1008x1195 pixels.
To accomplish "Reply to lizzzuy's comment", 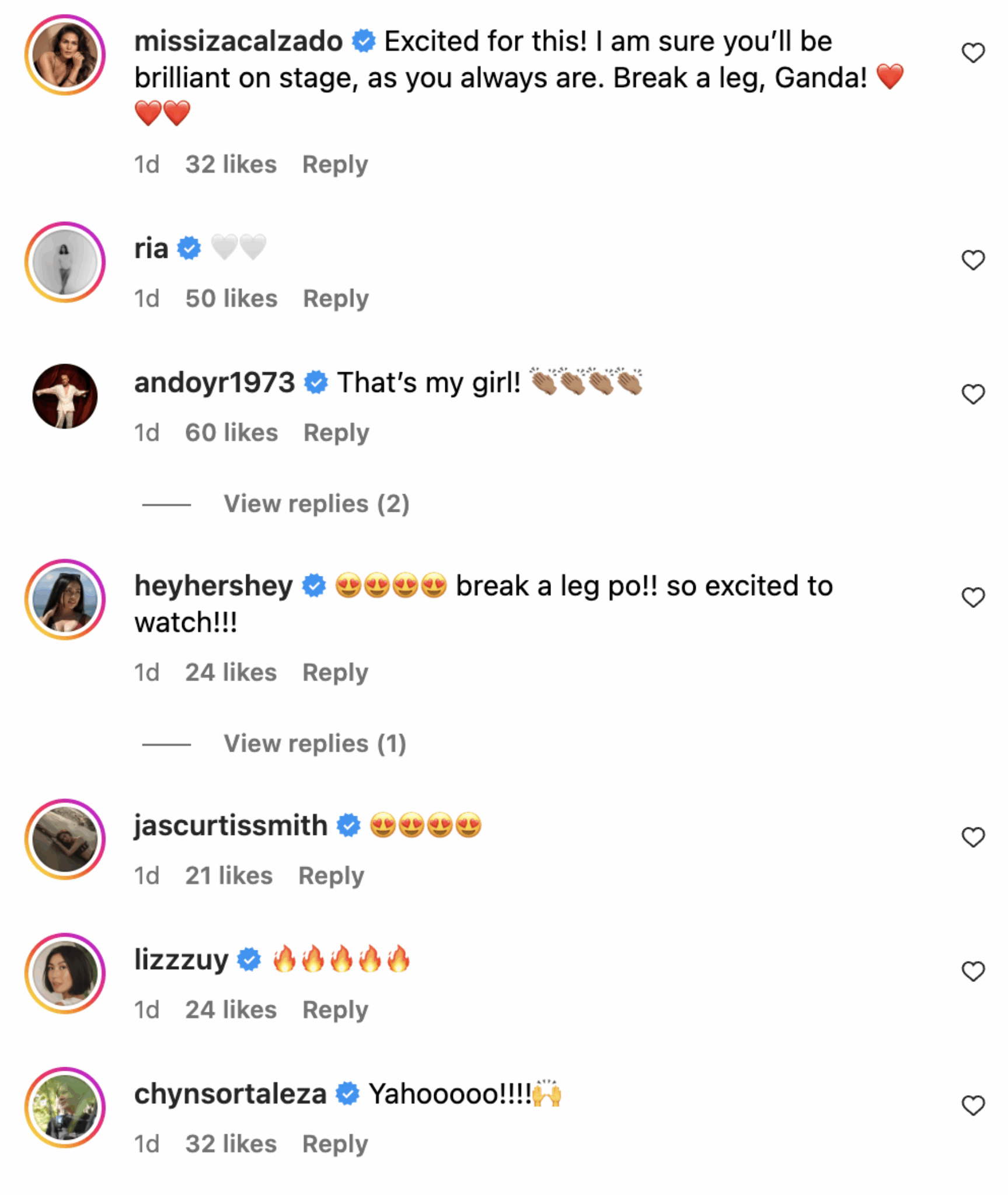I will 335,1010.
